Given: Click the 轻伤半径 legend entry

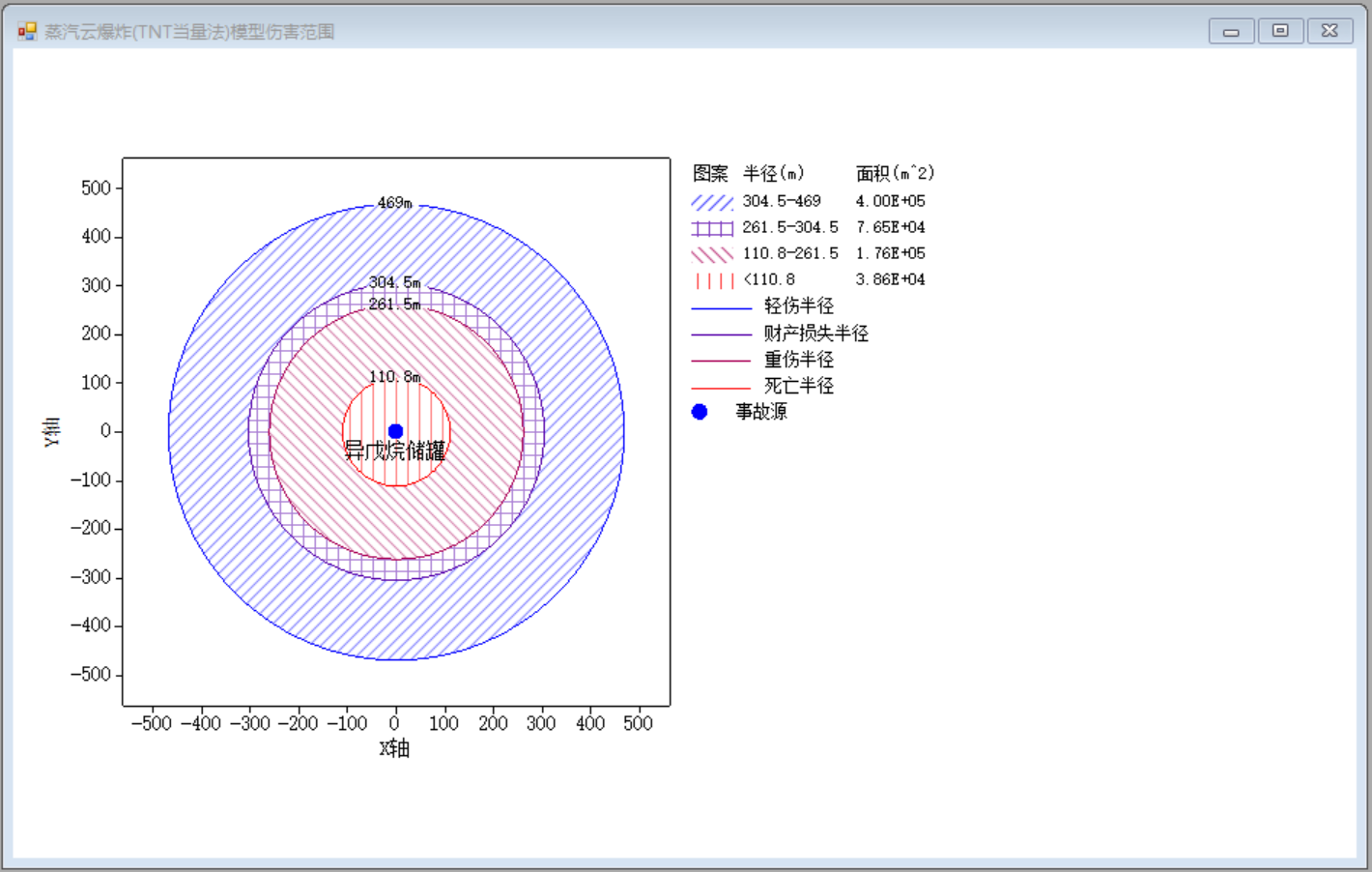Looking at the screenshot, I should [x=798, y=306].
